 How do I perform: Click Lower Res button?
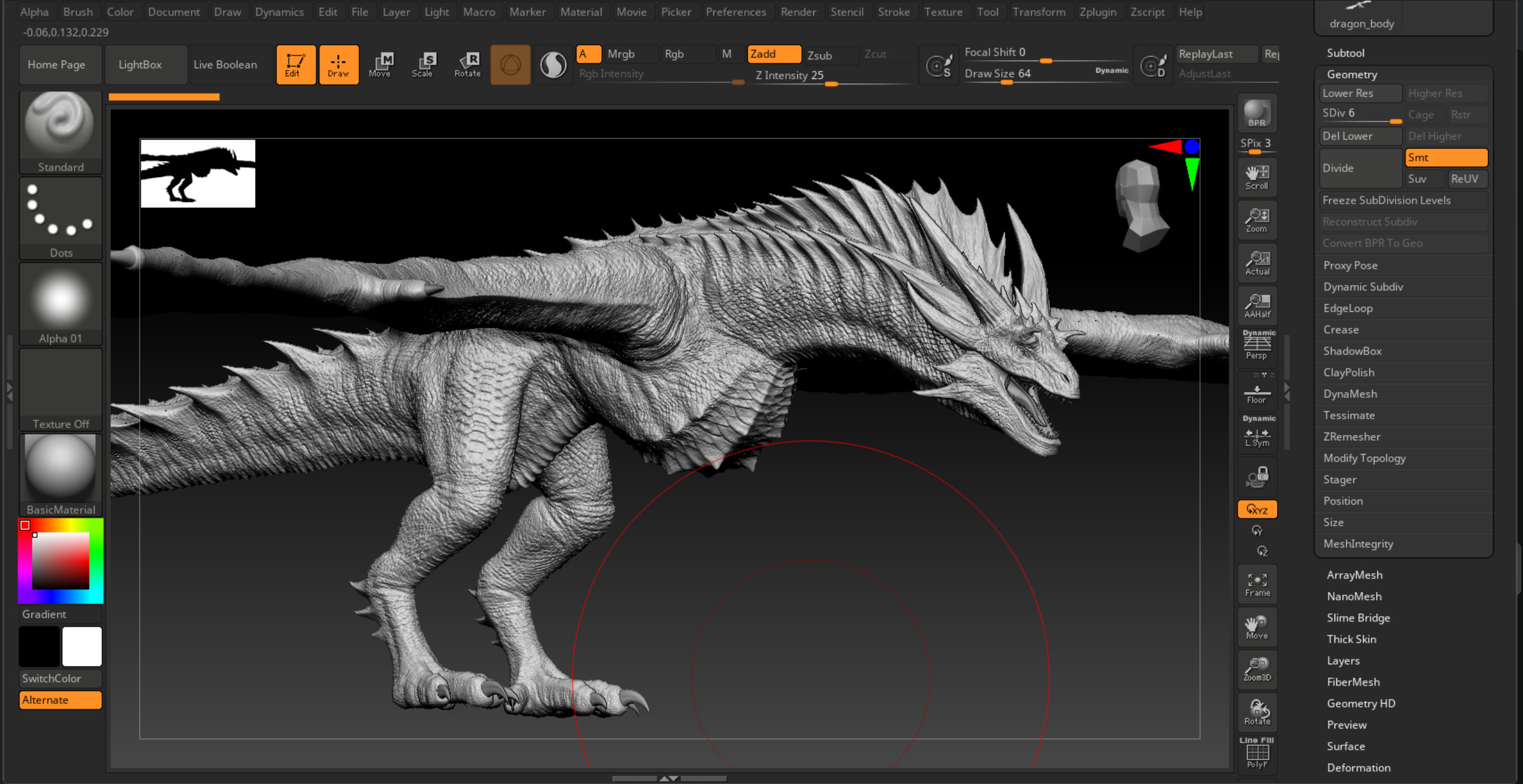tap(1361, 93)
